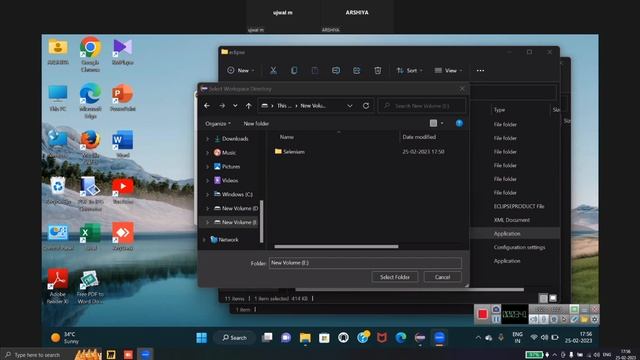The height and width of the screenshot is (360, 640).
Task: Open the Organize dropdown menu
Action: (x=218, y=123)
